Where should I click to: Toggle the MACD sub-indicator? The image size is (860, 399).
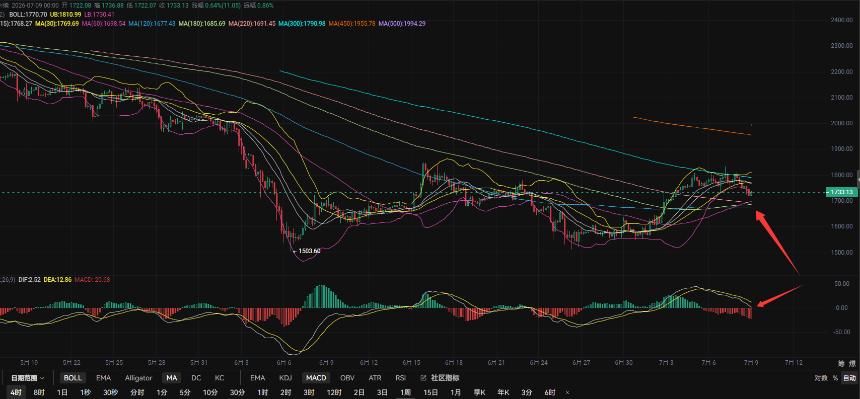pos(316,378)
